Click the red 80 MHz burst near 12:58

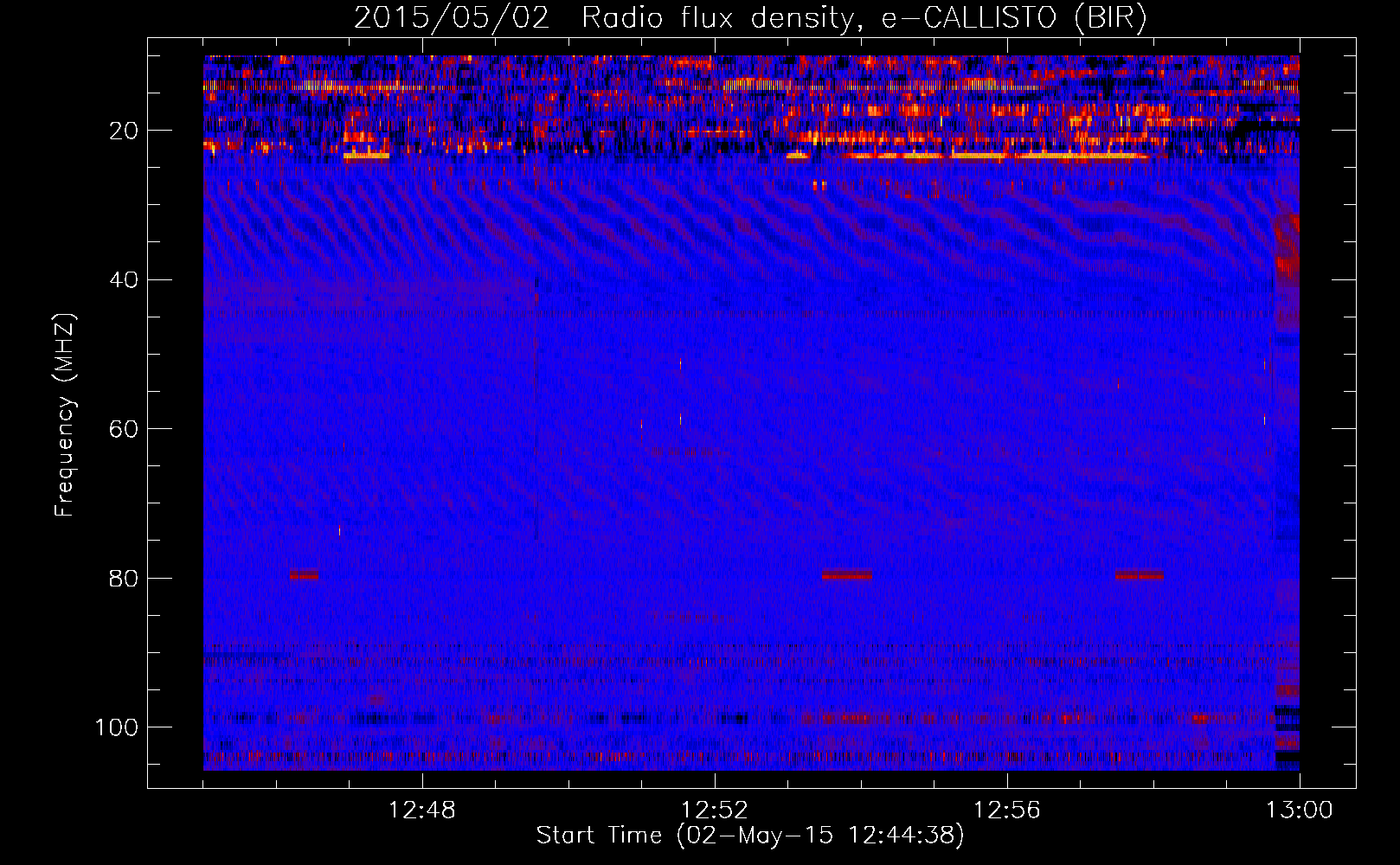pos(1140,574)
